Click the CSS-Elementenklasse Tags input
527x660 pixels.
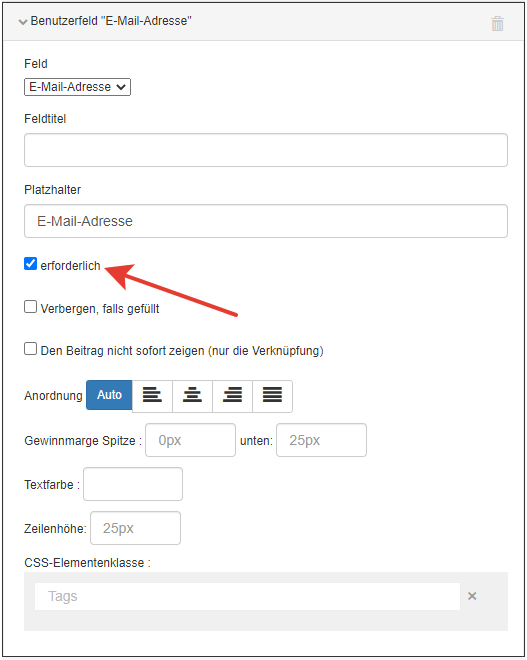point(247,596)
